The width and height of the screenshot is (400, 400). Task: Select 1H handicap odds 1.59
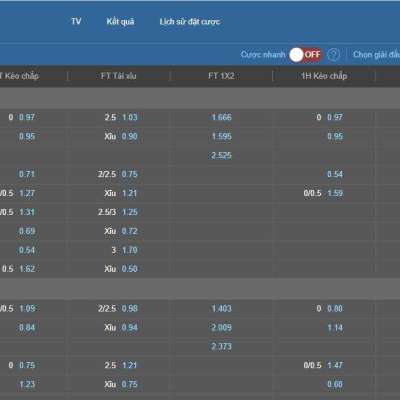[x=335, y=193]
